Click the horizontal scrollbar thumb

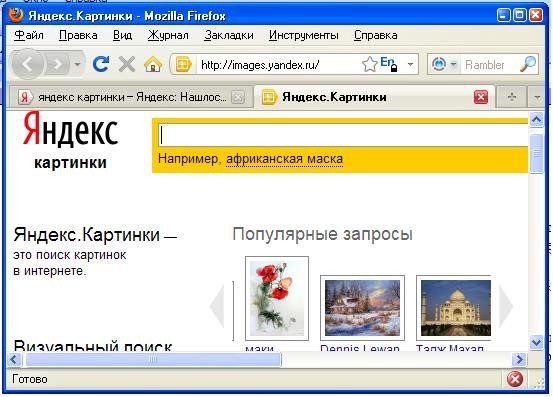click(153, 360)
